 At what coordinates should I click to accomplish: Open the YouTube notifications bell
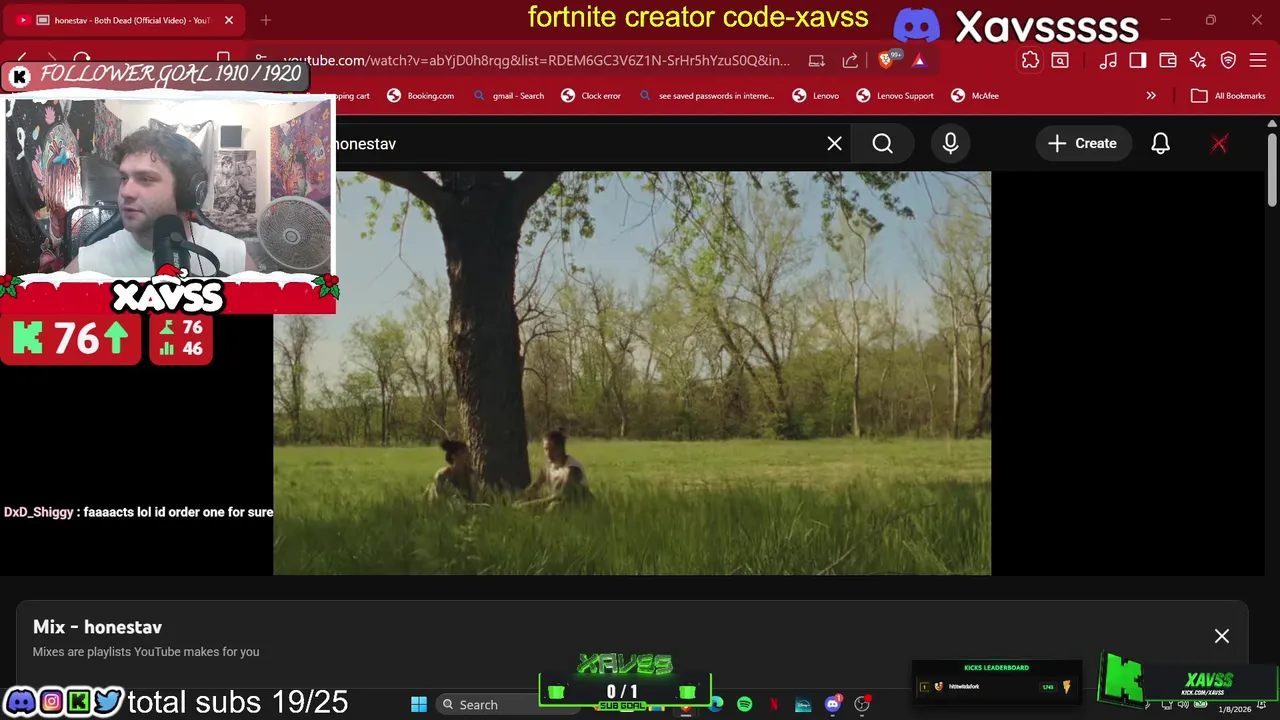point(1160,144)
